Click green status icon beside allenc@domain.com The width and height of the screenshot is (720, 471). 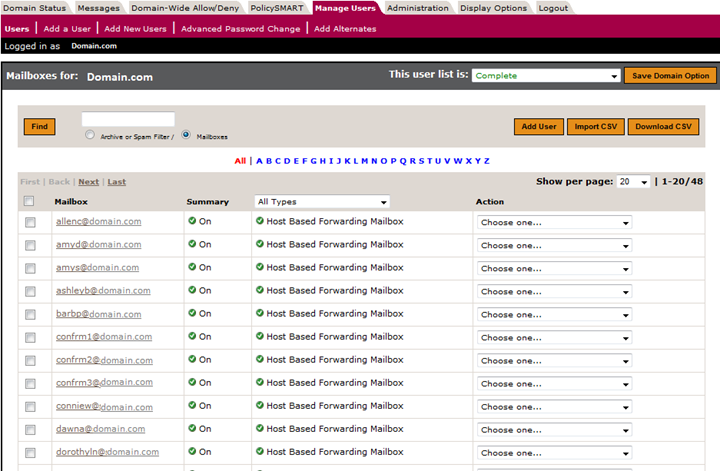191,222
